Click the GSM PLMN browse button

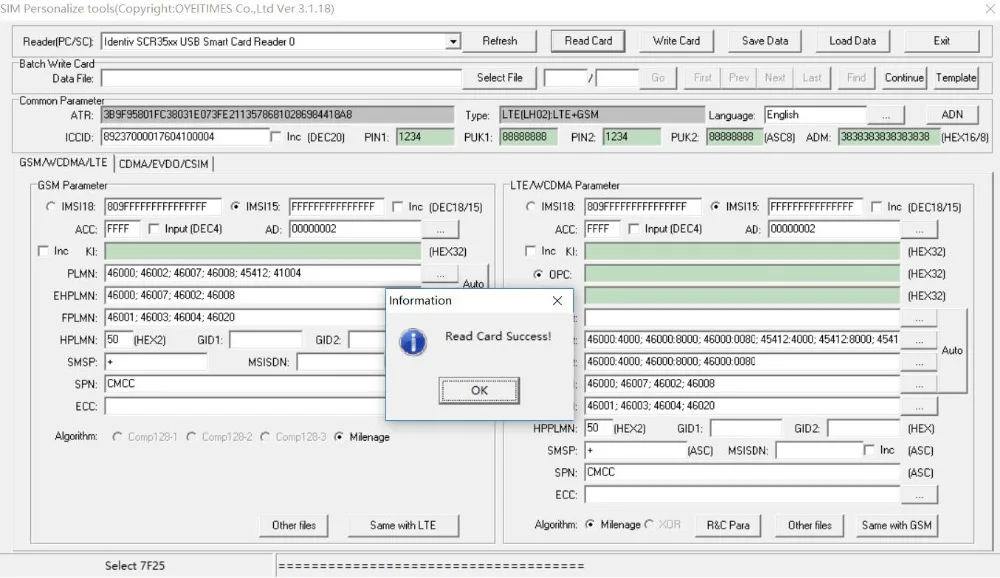point(440,274)
